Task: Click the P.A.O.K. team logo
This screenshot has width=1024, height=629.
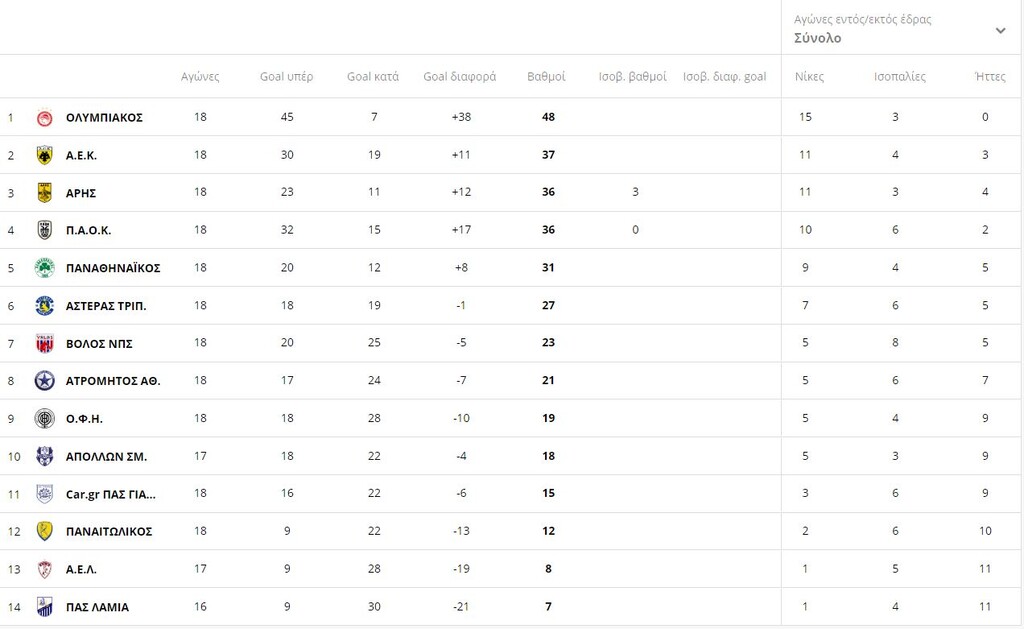Action: 44,230
